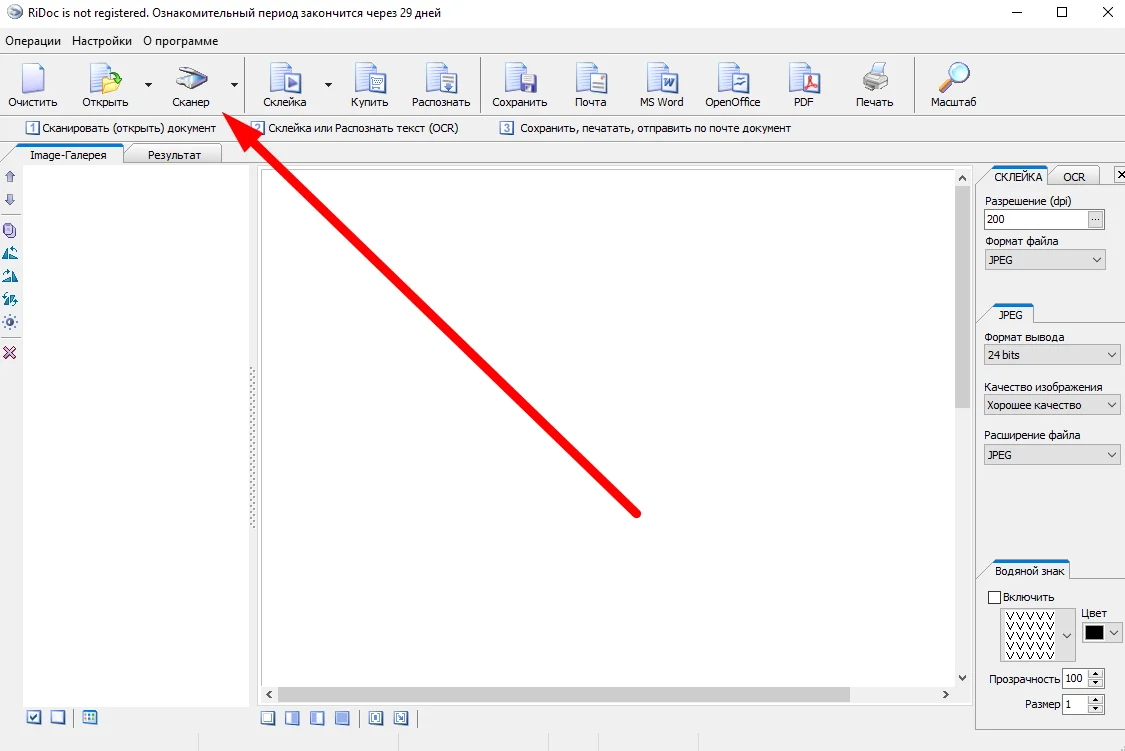
Task: Switch to the Результат tab
Action: 174,155
